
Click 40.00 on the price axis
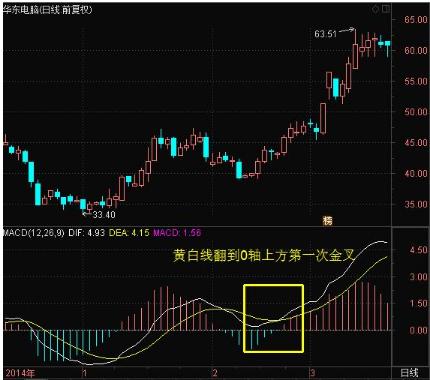pyautogui.click(x=416, y=174)
